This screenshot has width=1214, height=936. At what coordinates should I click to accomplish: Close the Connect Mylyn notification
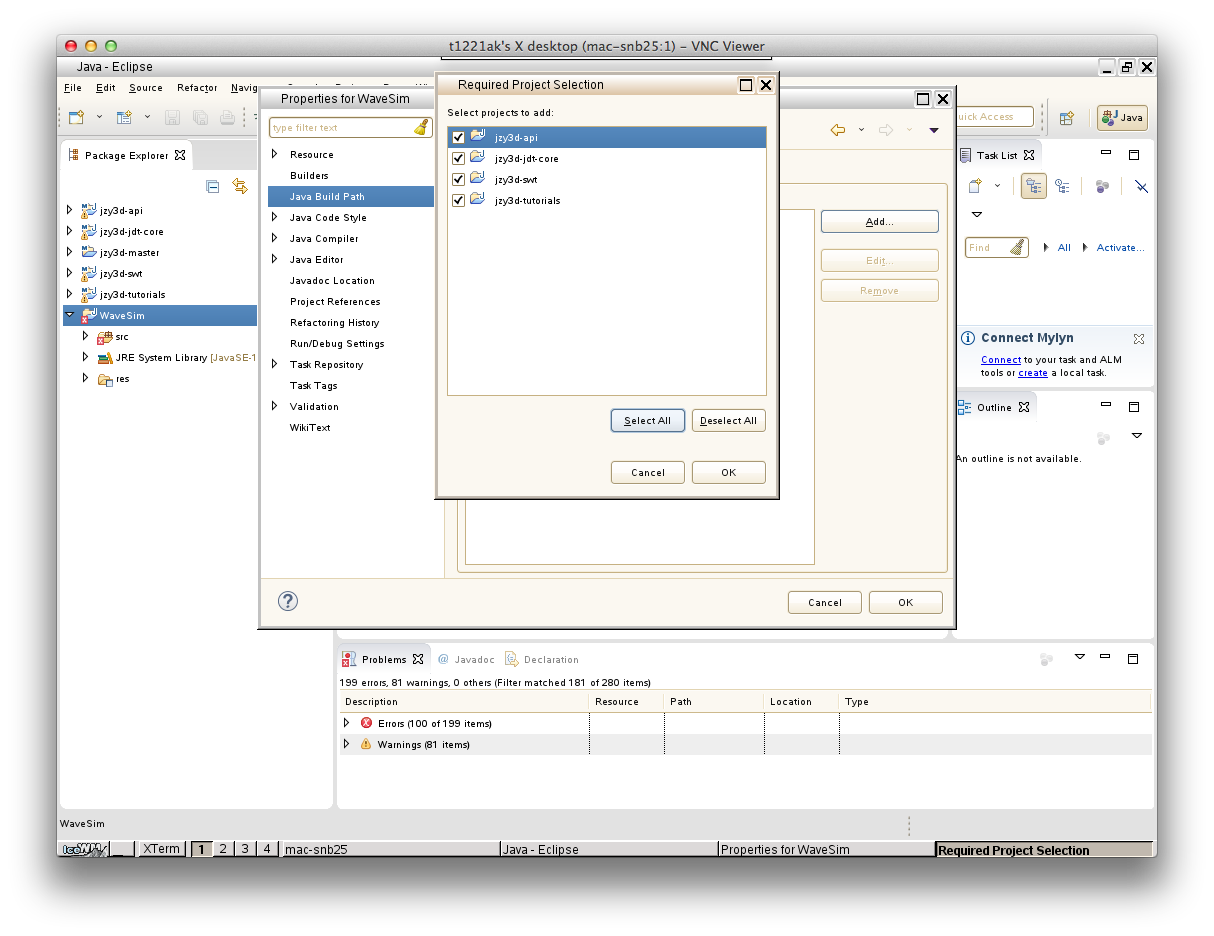(1138, 339)
